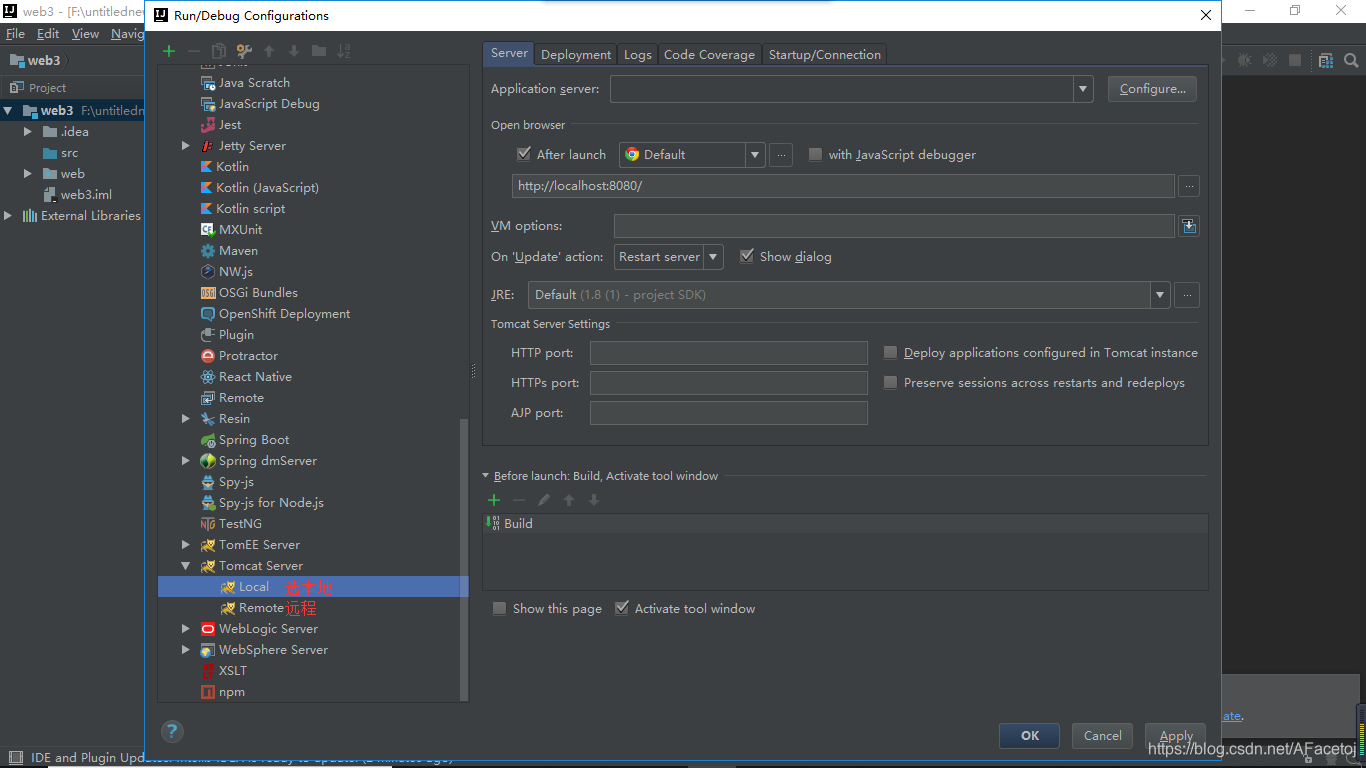Expand the TomEE Server node
Image resolution: width=1366 pixels, height=768 pixels.
186,545
